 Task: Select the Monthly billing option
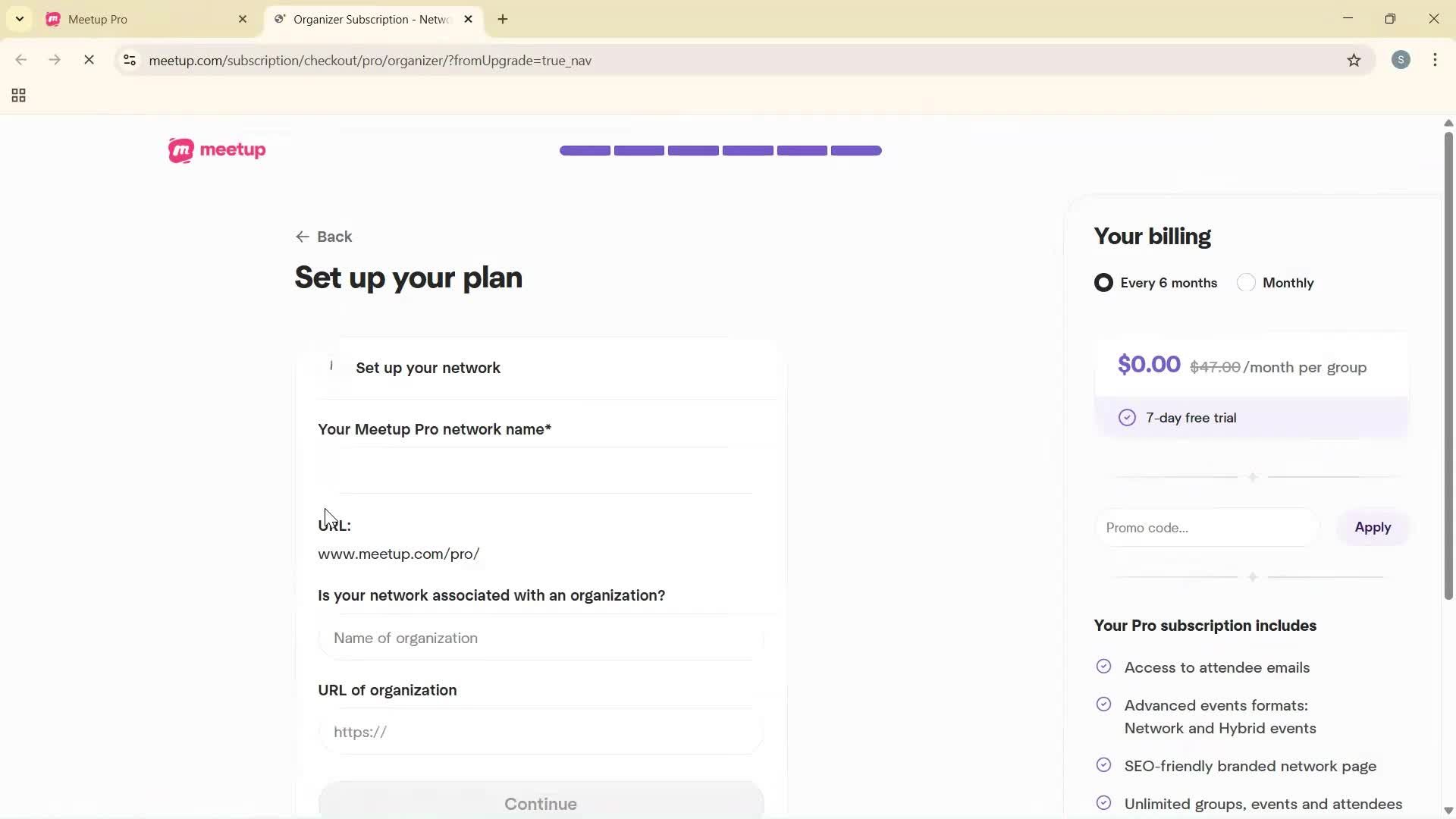tap(1246, 282)
